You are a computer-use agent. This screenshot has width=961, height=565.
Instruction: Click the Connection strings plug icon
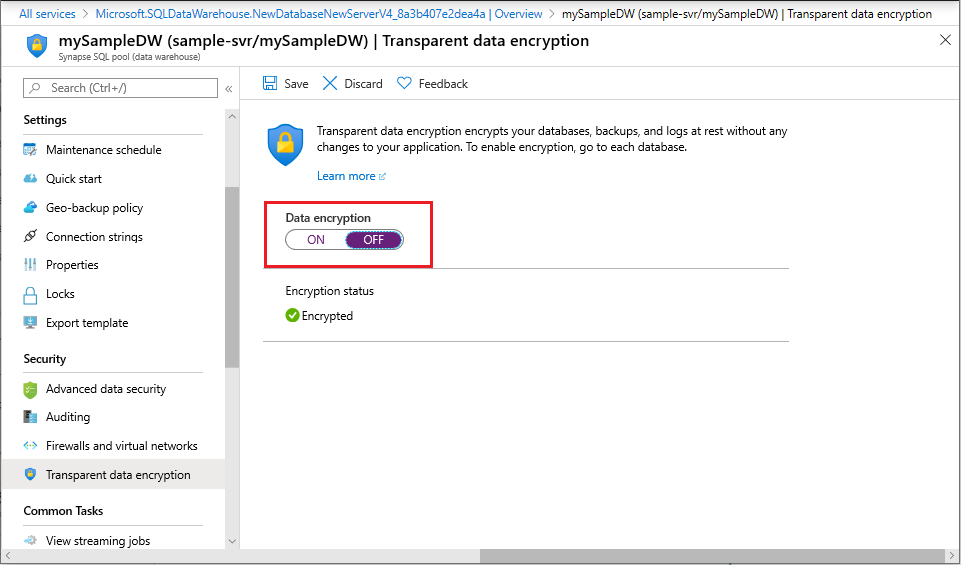(x=30, y=236)
